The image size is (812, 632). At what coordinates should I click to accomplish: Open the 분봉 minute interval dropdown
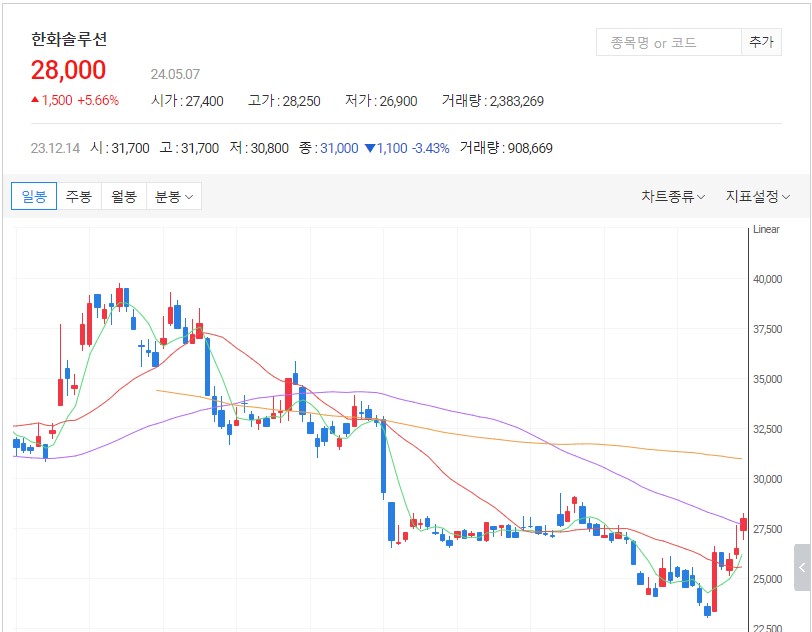(x=173, y=196)
